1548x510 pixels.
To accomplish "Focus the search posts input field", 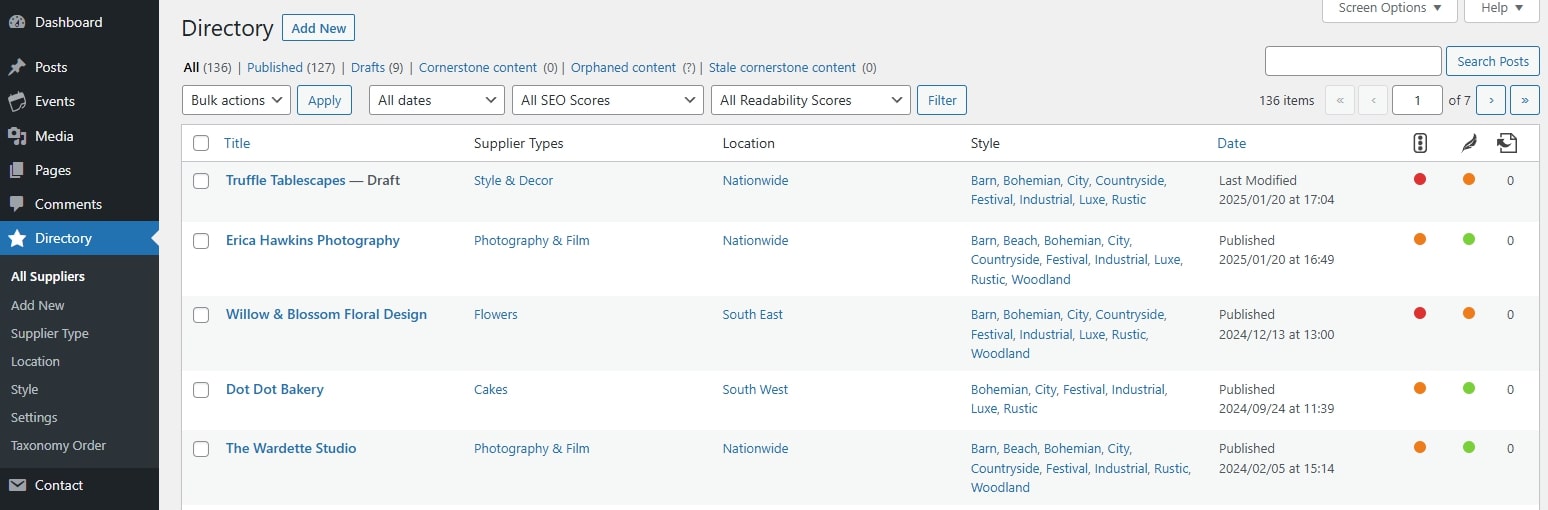I will [x=1352, y=61].
